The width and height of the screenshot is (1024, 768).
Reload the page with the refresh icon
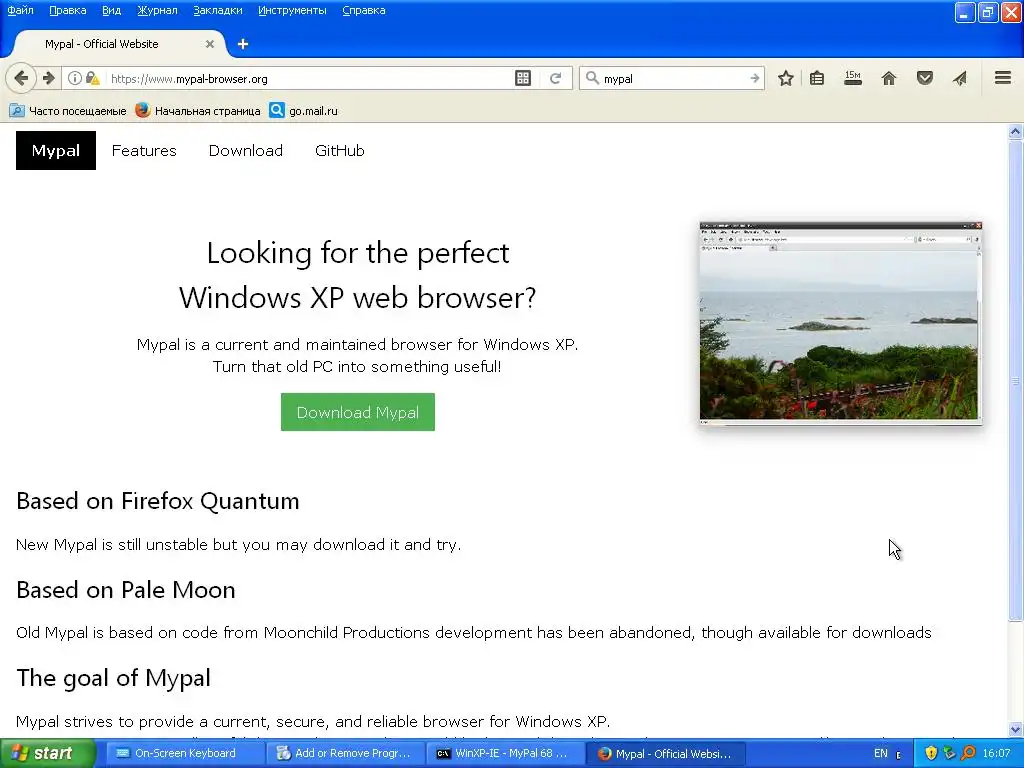[x=555, y=78]
